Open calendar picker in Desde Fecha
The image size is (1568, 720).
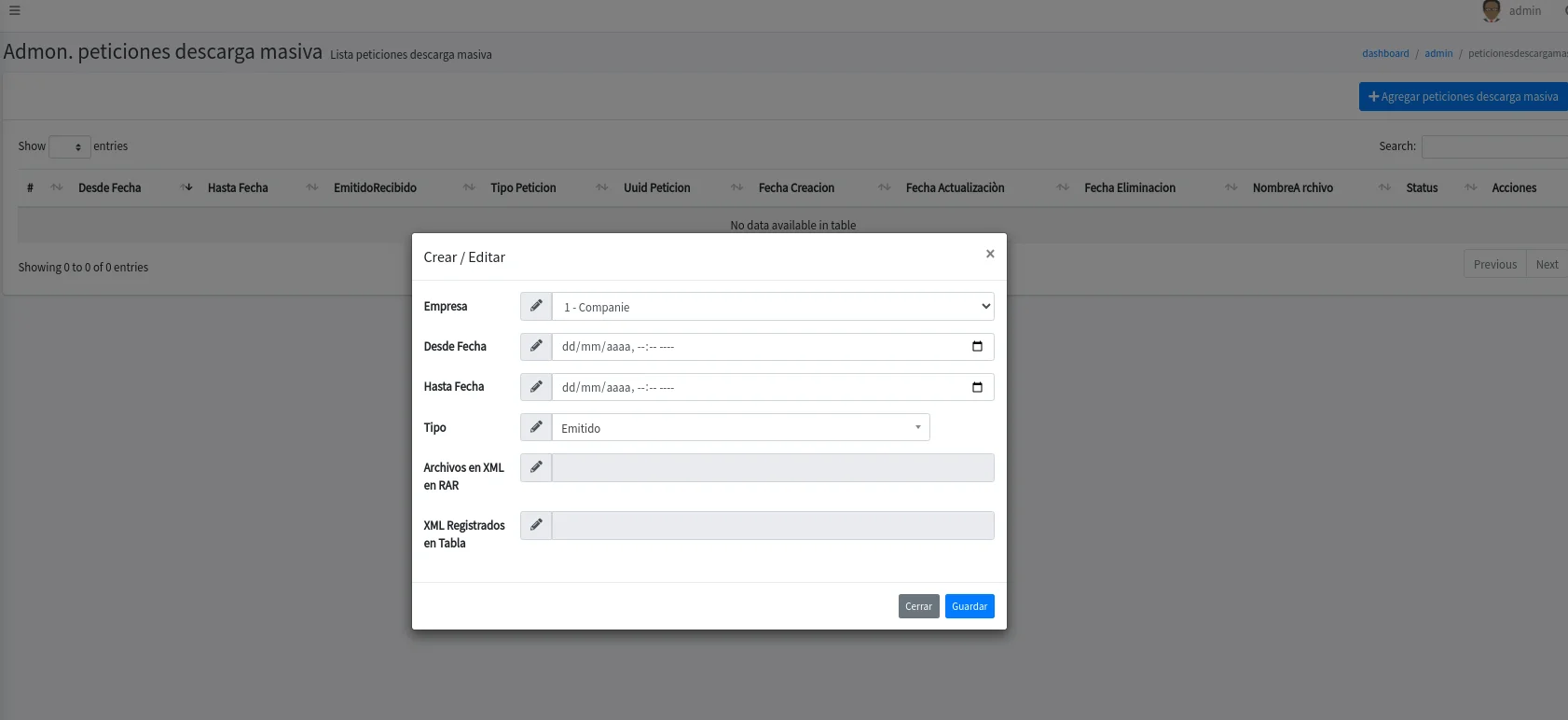977,347
